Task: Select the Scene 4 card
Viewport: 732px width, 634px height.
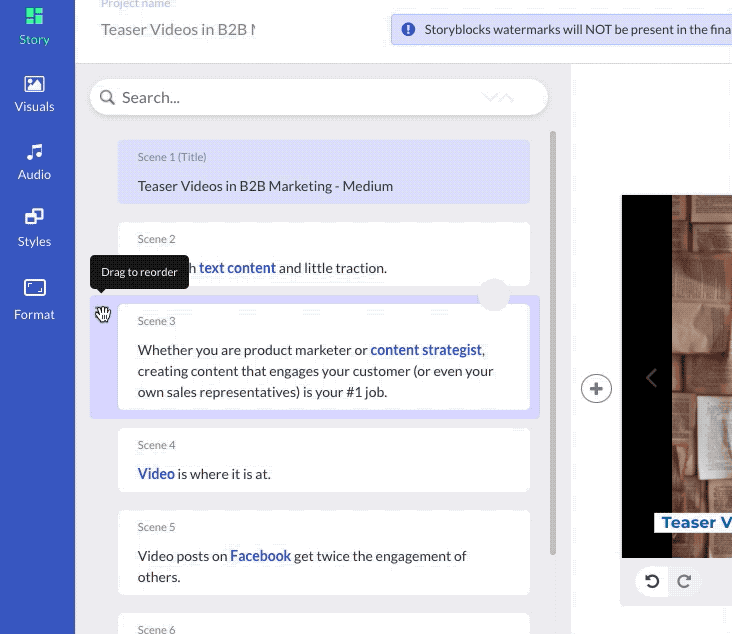Action: pyautogui.click(x=324, y=460)
